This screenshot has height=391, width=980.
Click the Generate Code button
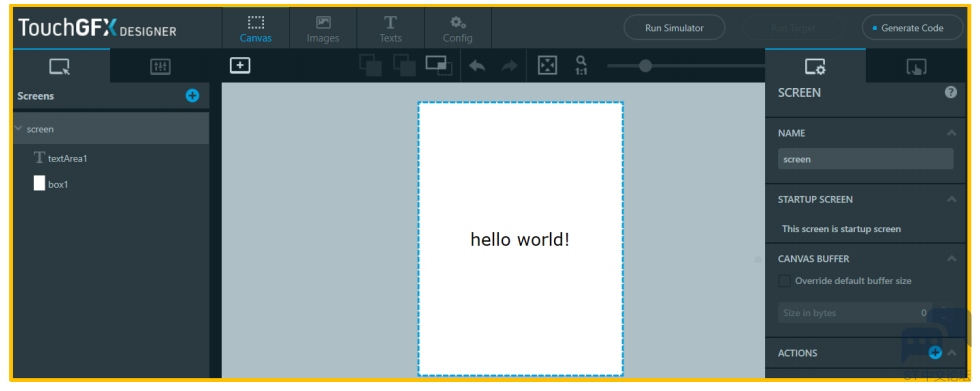(x=912, y=27)
